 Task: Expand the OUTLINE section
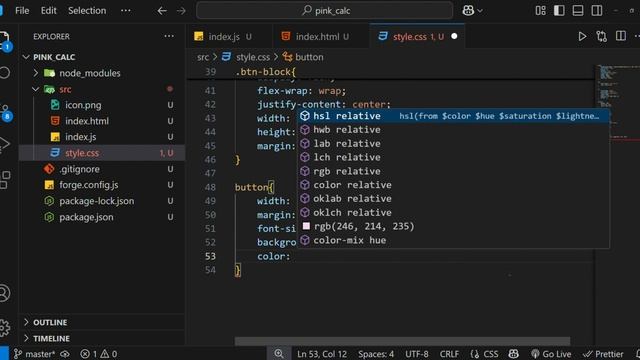pos(26,322)
